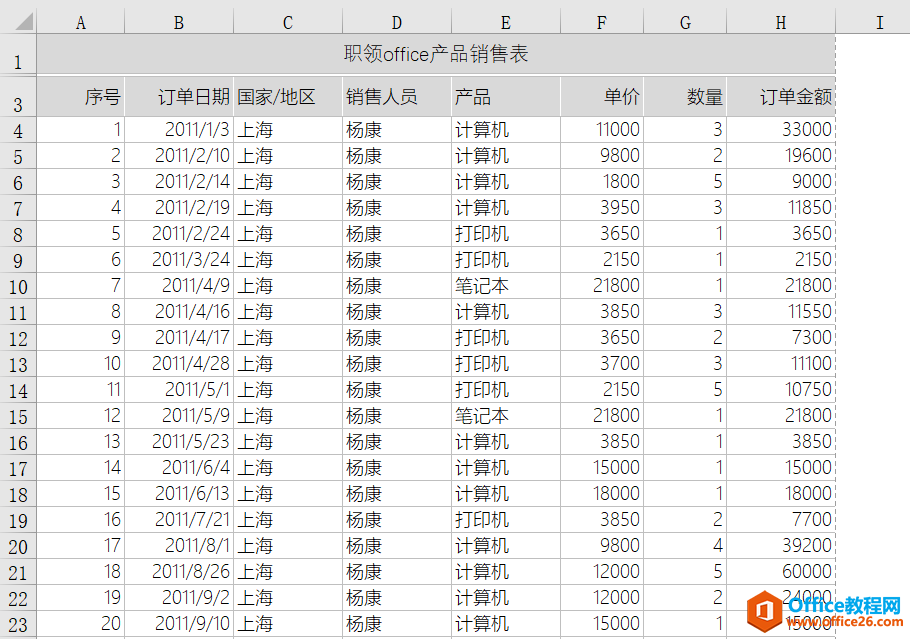Viewport: 910px width, 639px height.
Task: Click 上海 in row 4
Action: (x=288, y=129)
